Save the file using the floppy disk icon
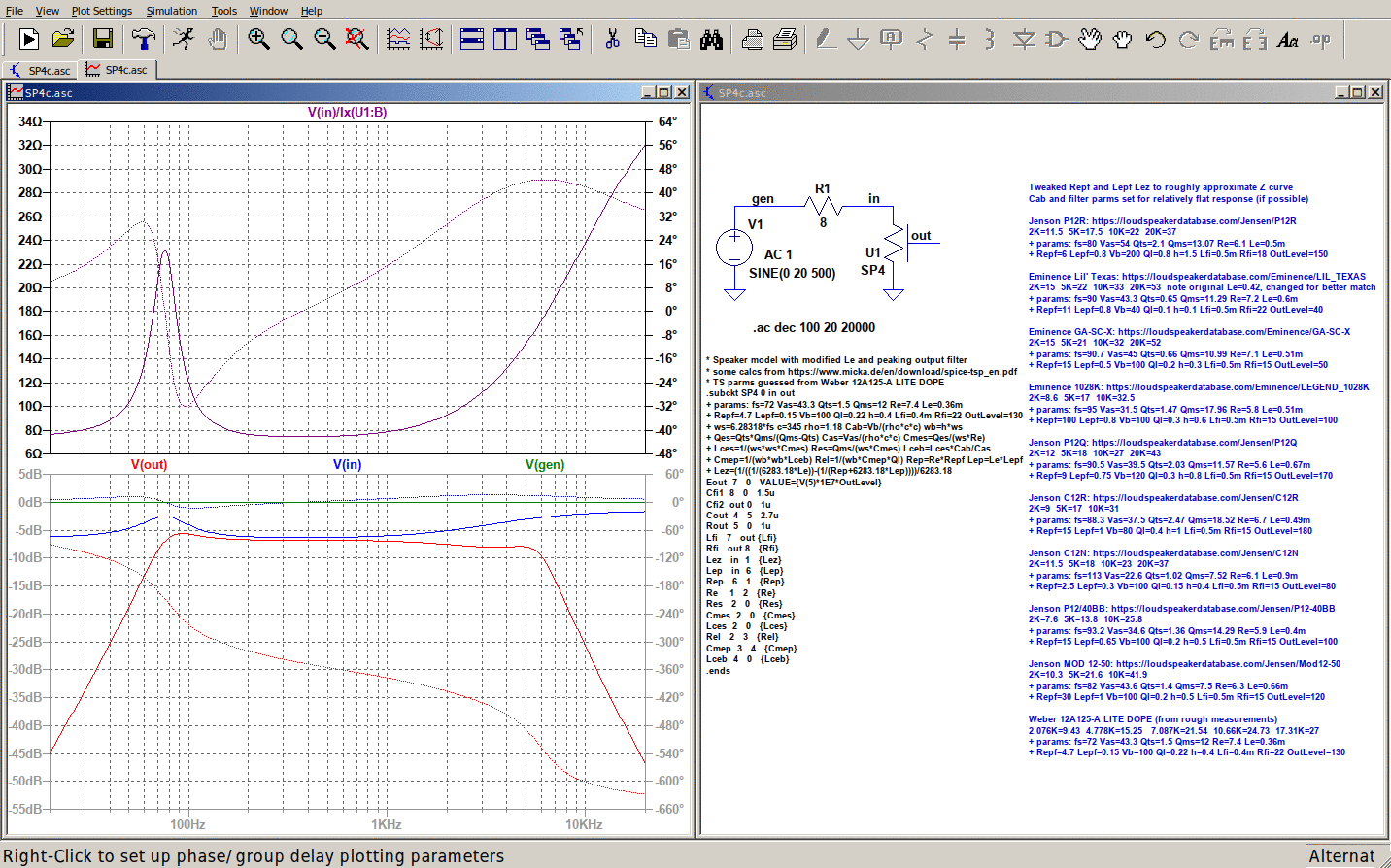The height and width of the screenshot is (868, 1391). coord(103,39)
